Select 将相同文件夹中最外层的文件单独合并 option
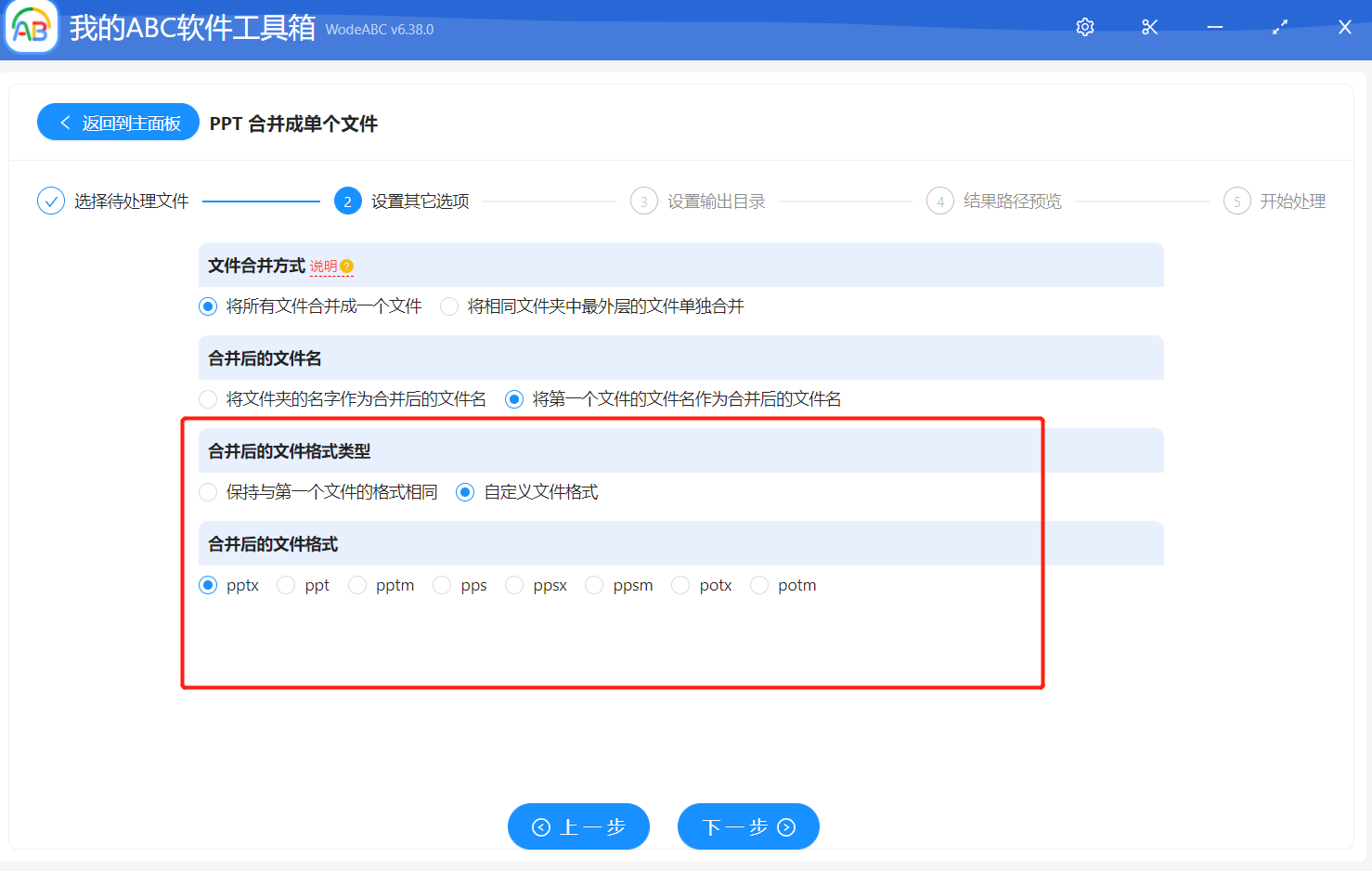This screenshot has width=1372, height=871. click(449, 305)
